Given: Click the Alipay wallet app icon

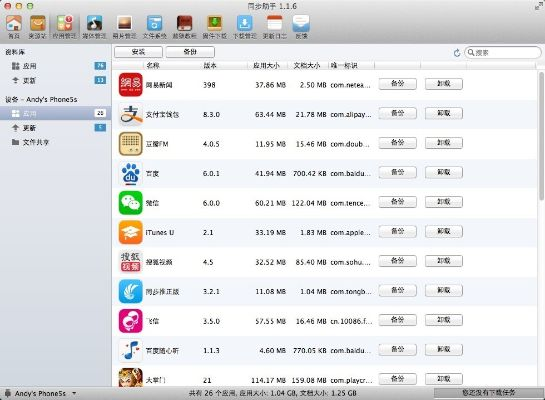Looking at the screenshot, I should pyautogui.click(x=130, y=114).
